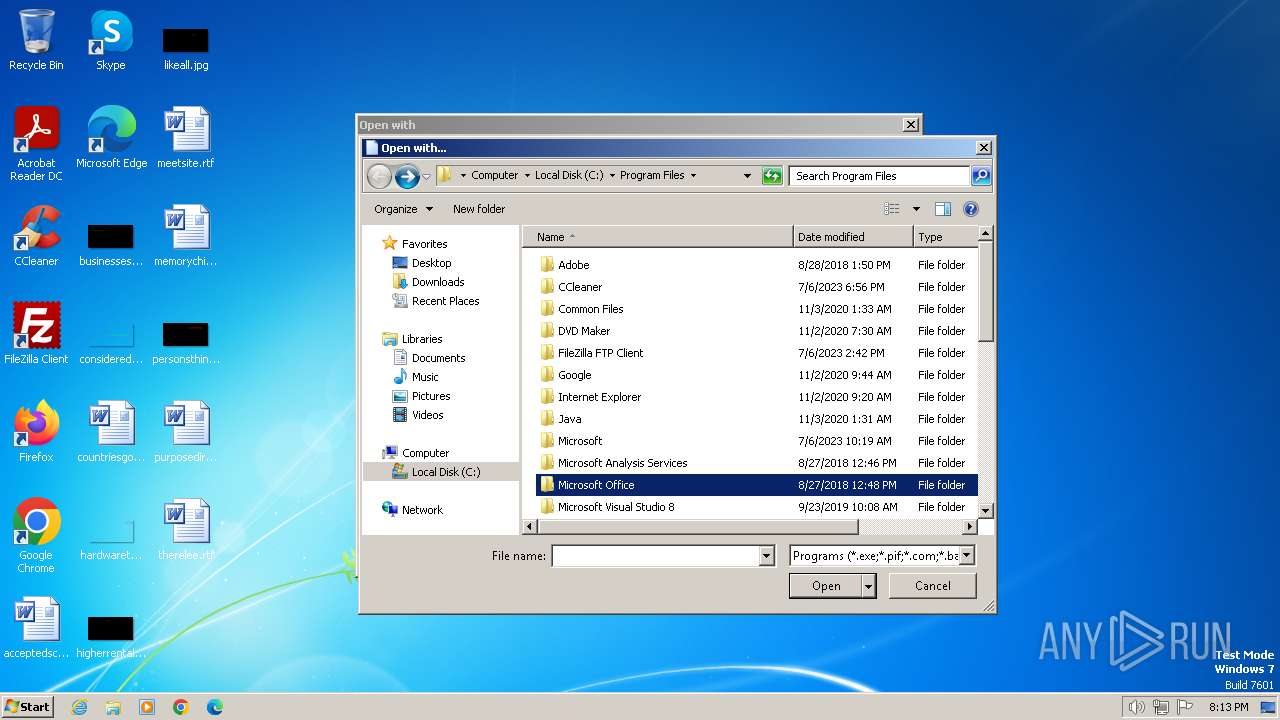
Task: Click the Forward navigation arrow
Action: (x=407, y=177)
